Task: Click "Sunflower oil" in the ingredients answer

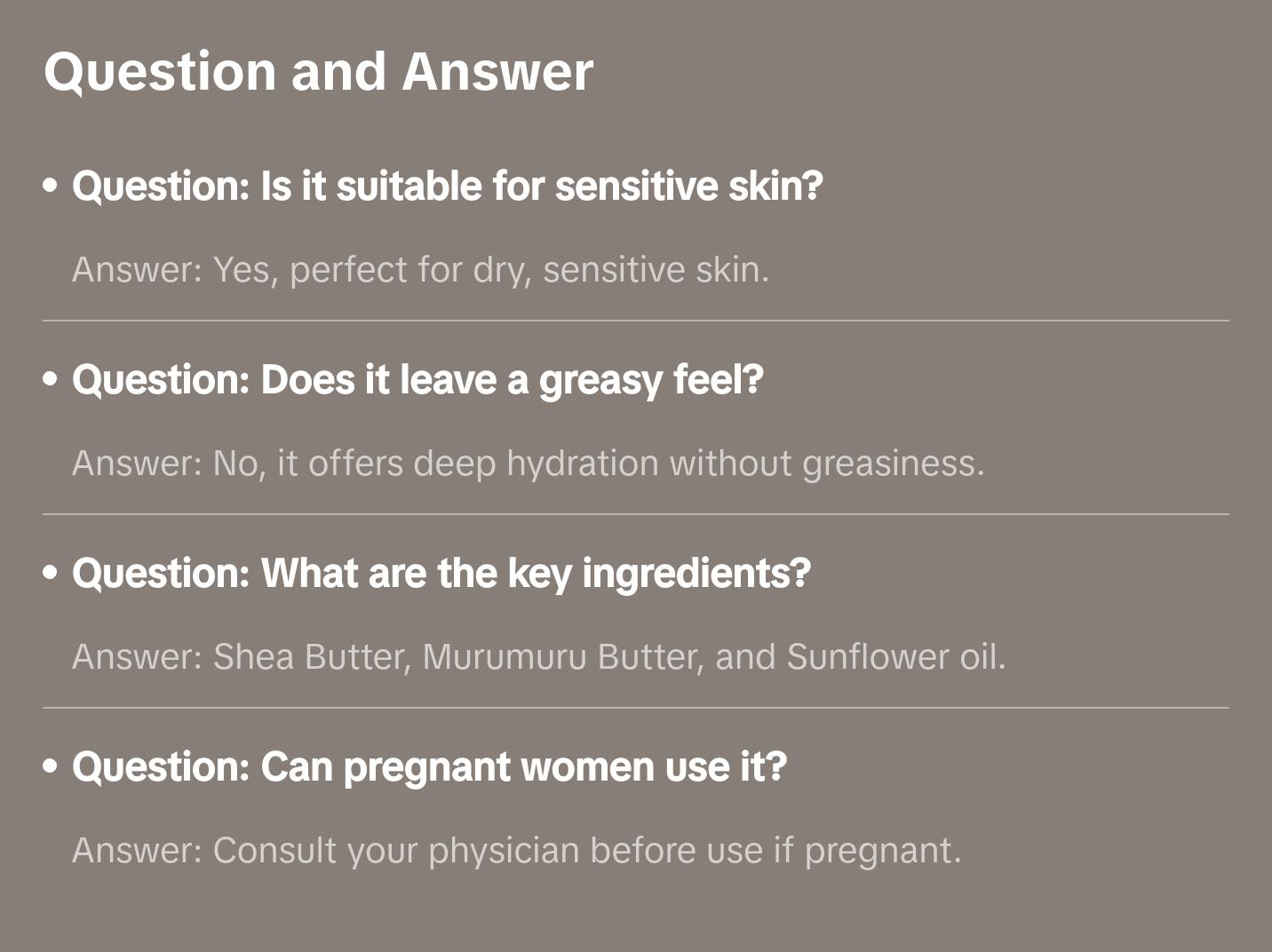Action: coord(895,657)
